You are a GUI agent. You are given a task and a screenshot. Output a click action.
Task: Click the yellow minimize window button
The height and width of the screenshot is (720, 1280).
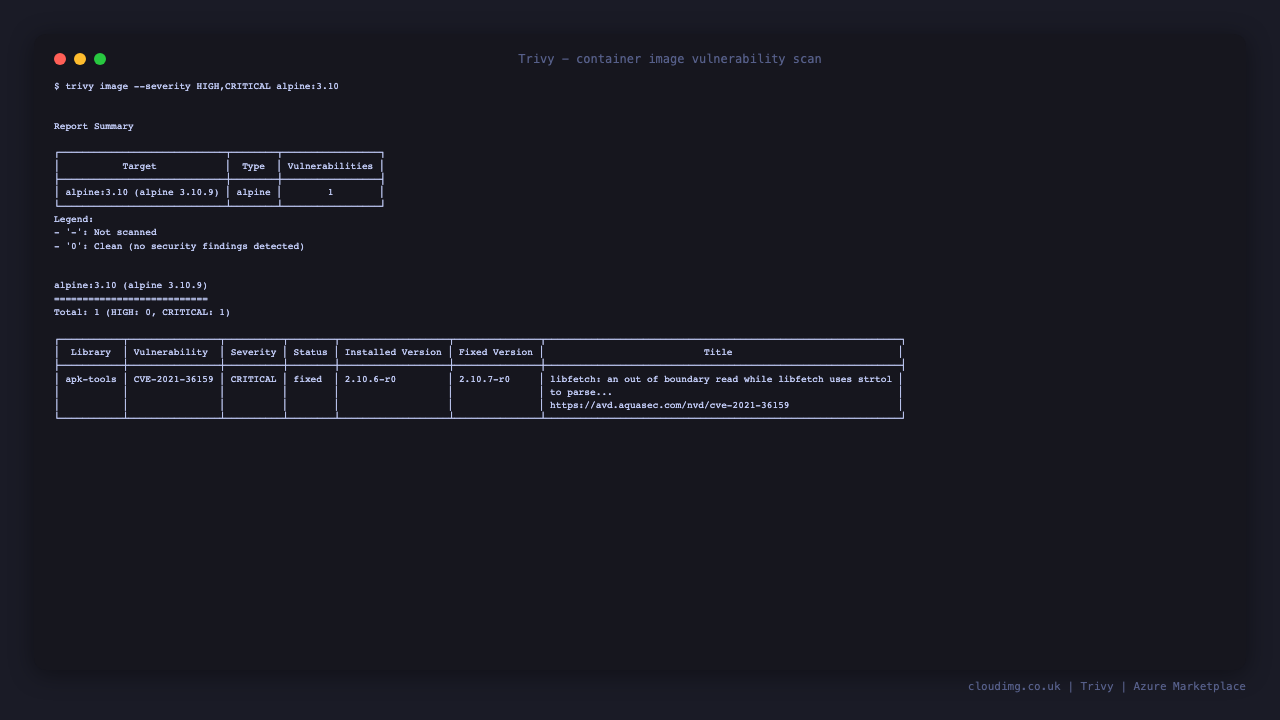80,59
